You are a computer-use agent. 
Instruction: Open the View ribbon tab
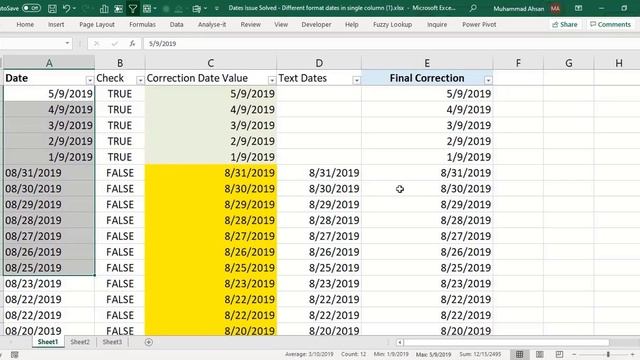pos(281,24)
